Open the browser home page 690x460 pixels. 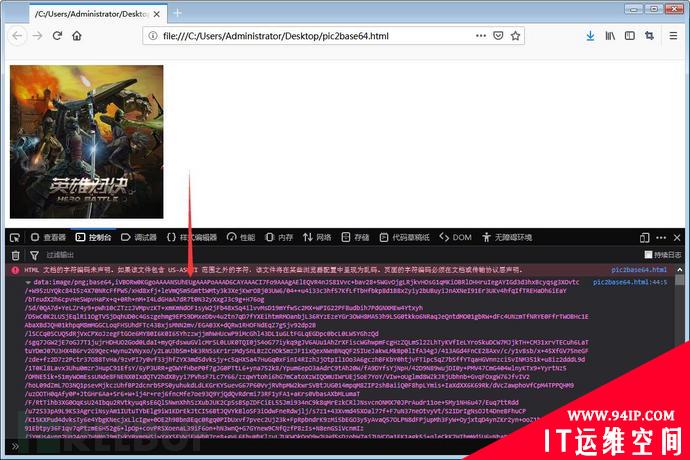click(x=77, y=36)
